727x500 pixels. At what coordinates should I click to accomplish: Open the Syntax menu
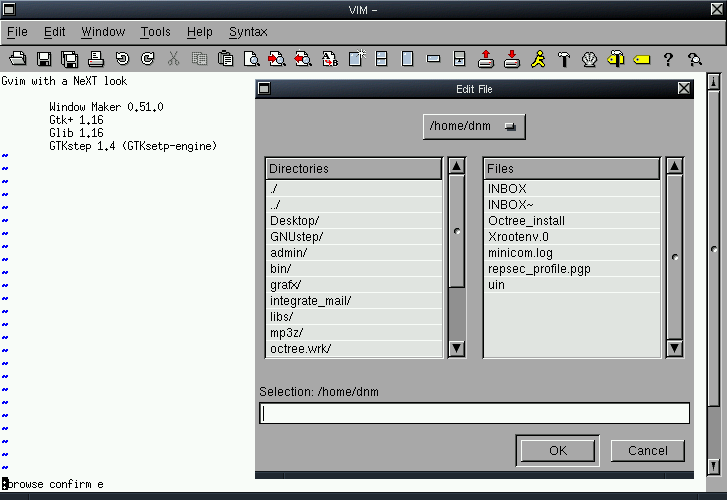click(x=248, y=32)
